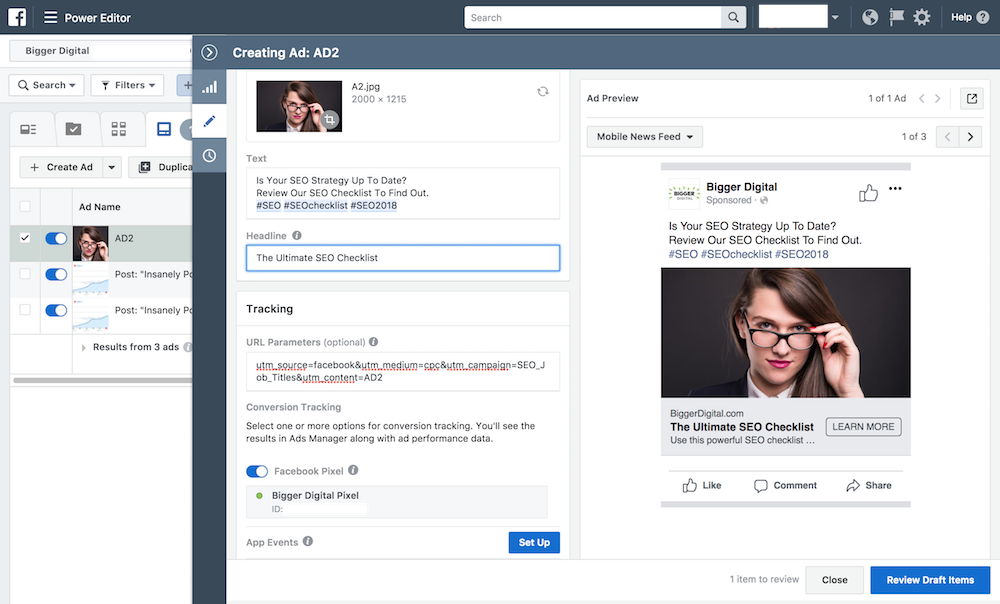Toggle the AD2 ad on/off switch
This screenshot has width=1000, height=604.
[x=56, y=239]
